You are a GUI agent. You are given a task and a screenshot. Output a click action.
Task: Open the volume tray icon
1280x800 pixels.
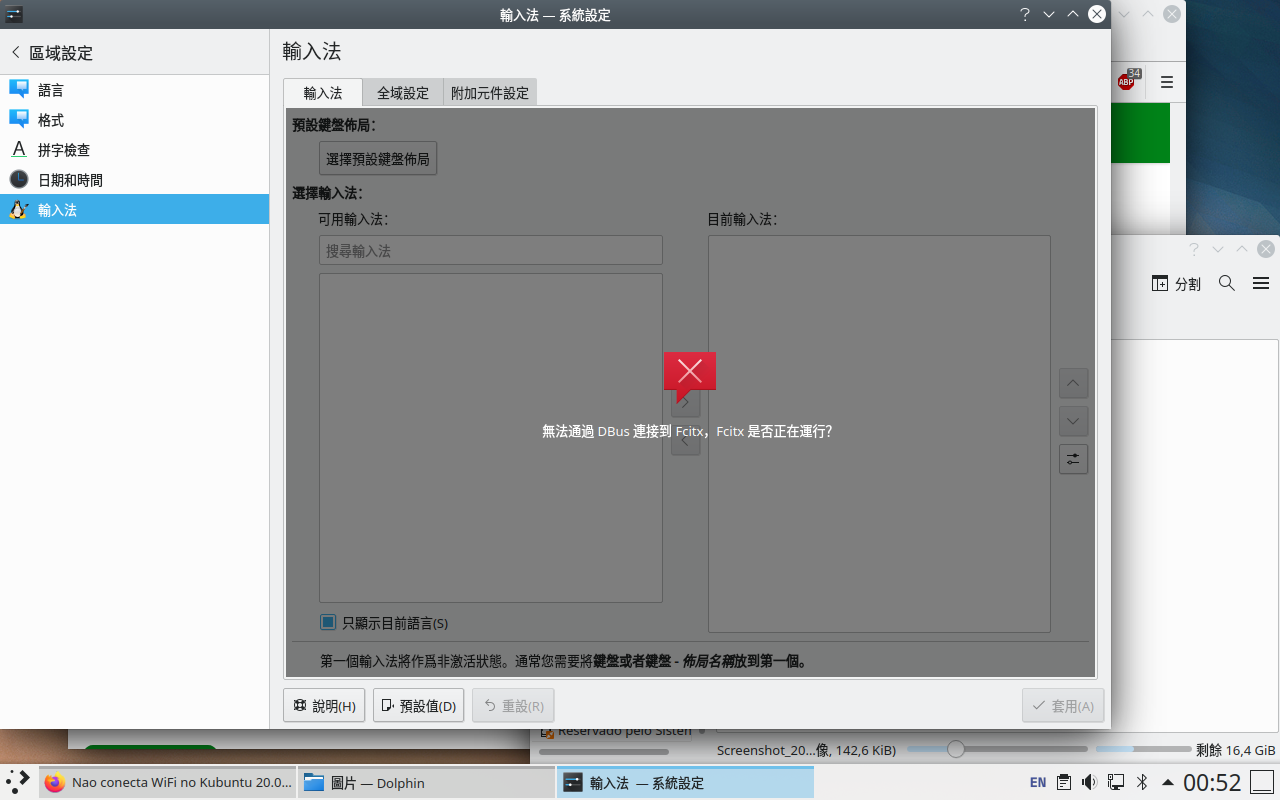[1089, 782]
